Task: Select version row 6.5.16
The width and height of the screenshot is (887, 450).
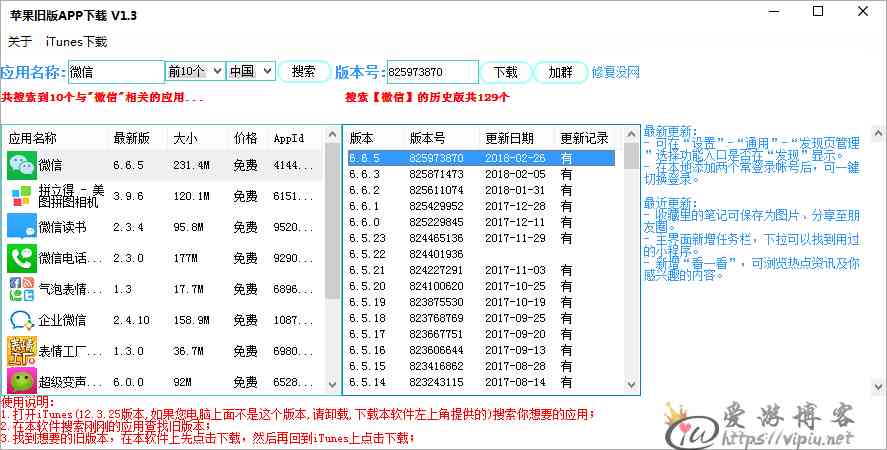Action: 481,350
